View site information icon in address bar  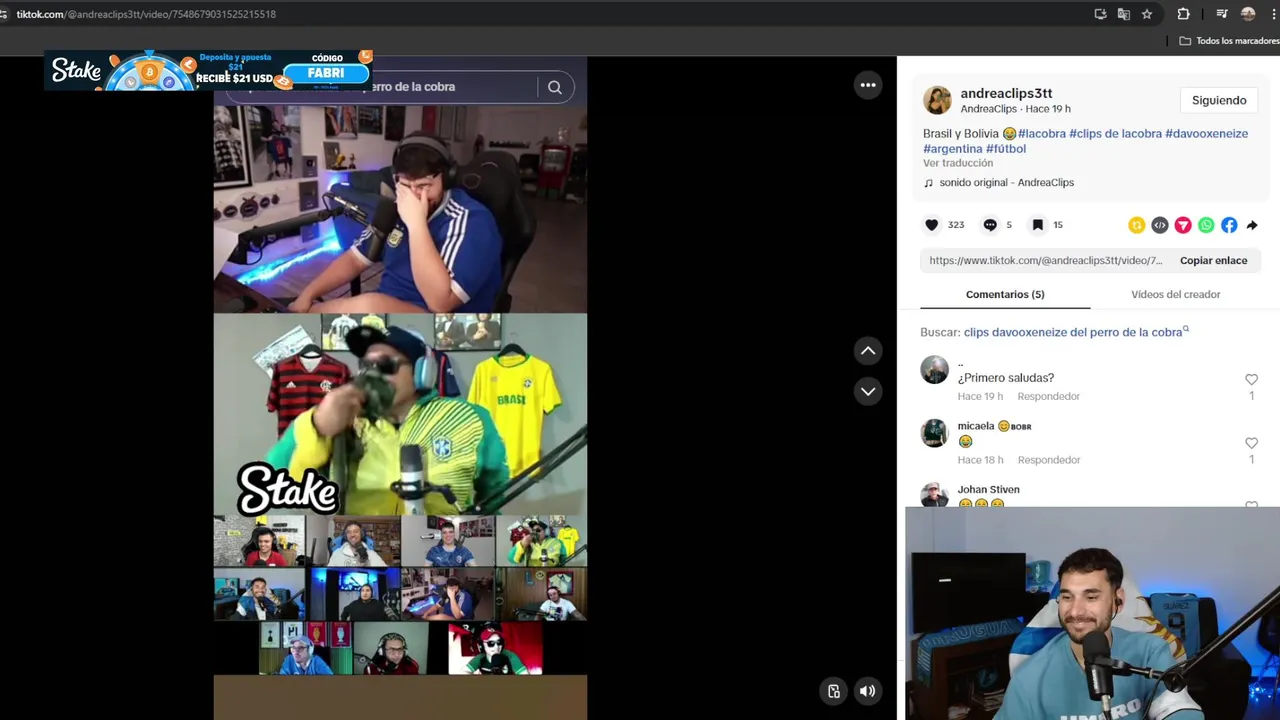[x=4, y=14]
